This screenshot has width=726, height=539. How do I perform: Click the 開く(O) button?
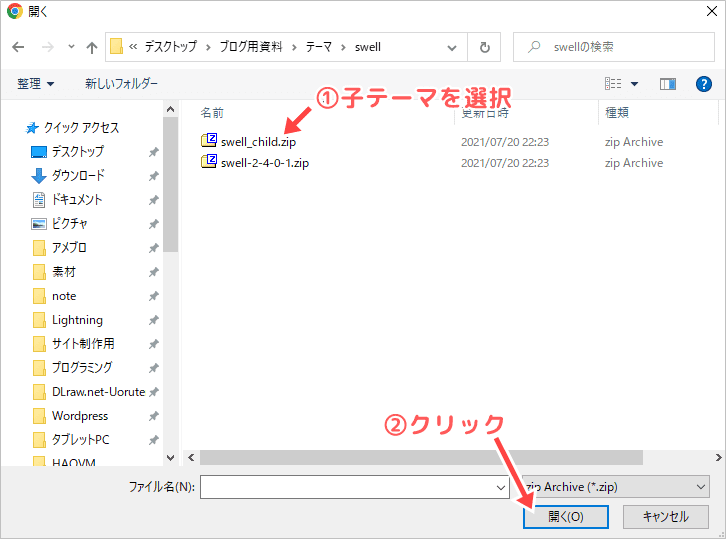click(565, 517)
